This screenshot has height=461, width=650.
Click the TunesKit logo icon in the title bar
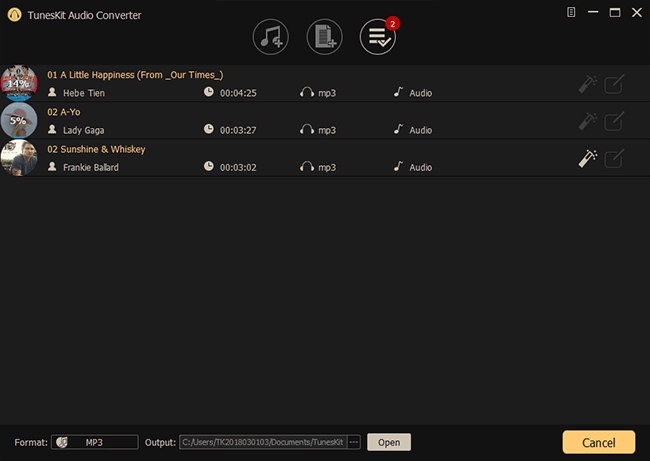15,15
